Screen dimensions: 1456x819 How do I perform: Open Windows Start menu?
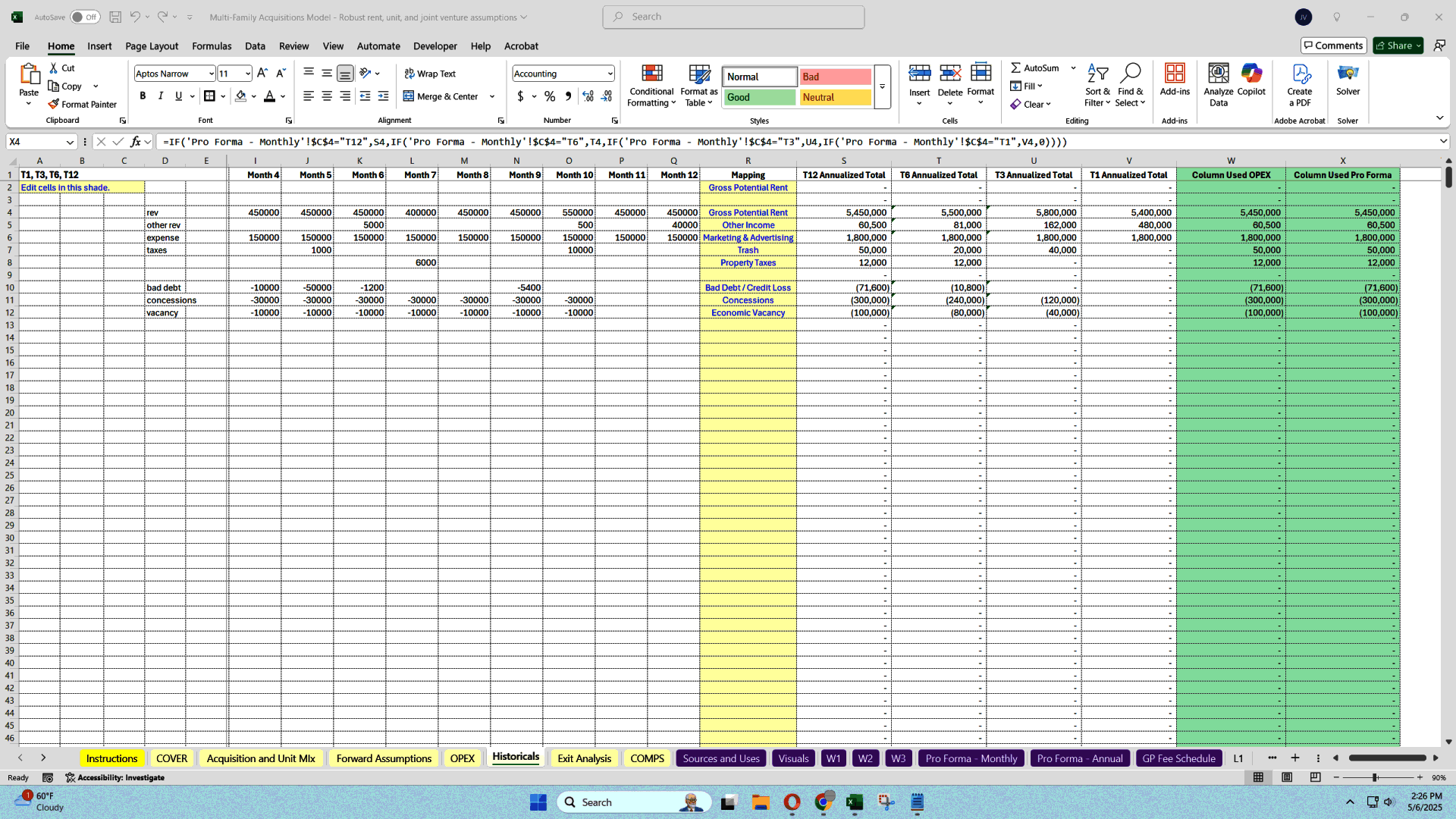(x=538, y=802)
